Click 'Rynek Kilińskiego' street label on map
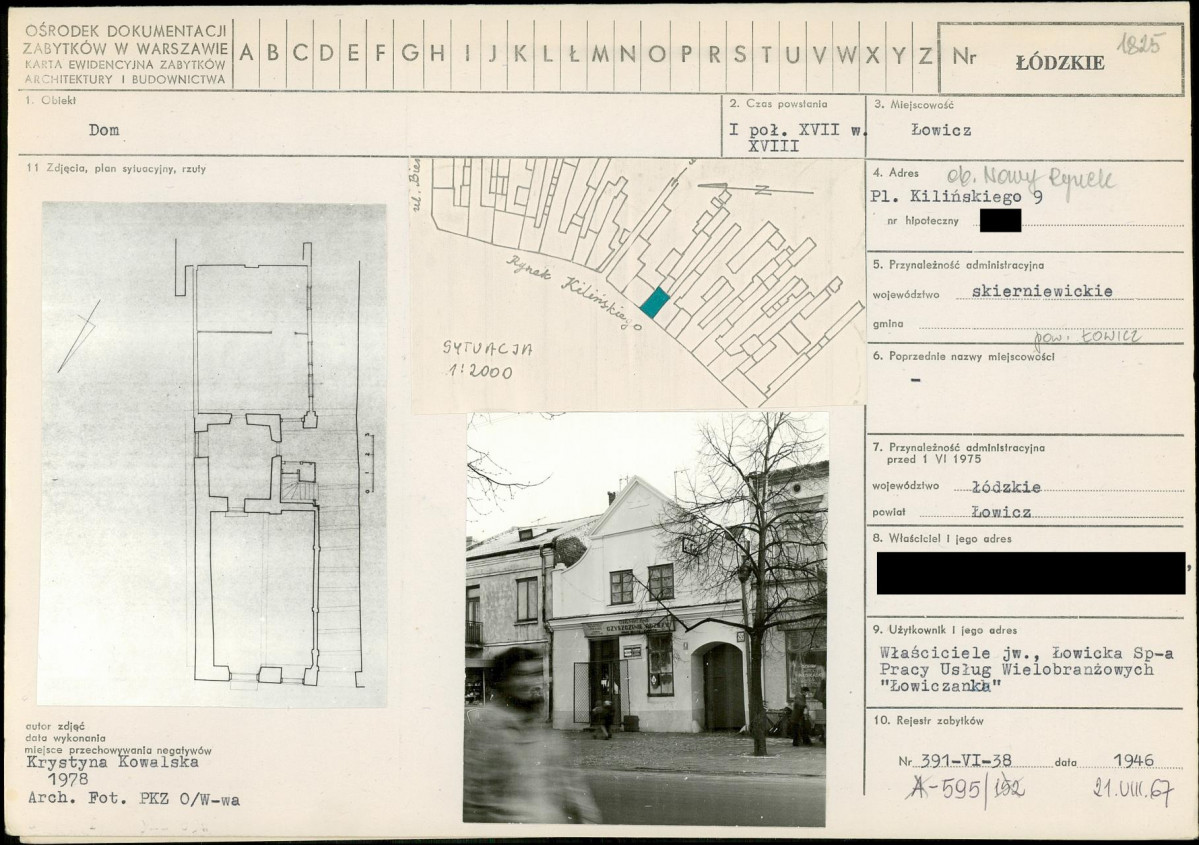This screenshot has width=1199, height=845. (x=574, y=292)
